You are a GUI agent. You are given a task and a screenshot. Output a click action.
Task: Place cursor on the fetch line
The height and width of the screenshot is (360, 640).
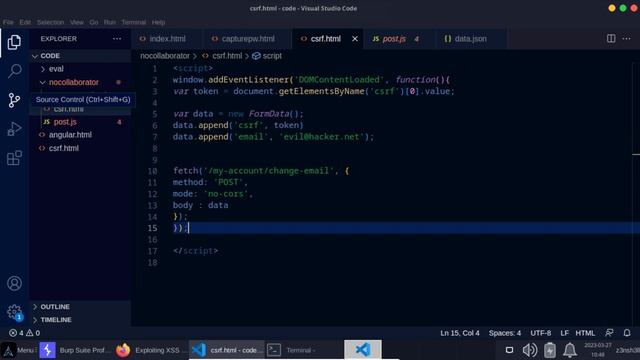pyautogui.click(x=261, y=171)
